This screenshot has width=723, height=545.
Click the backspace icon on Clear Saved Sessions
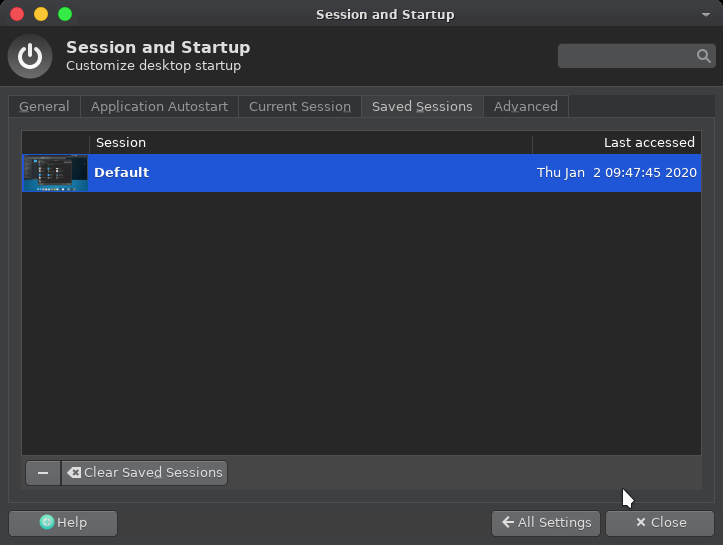click(x=74, y=473)
